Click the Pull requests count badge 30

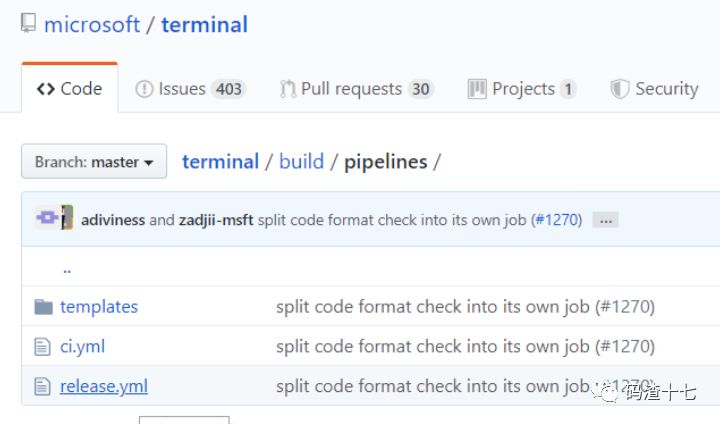[x=421, y=89]
